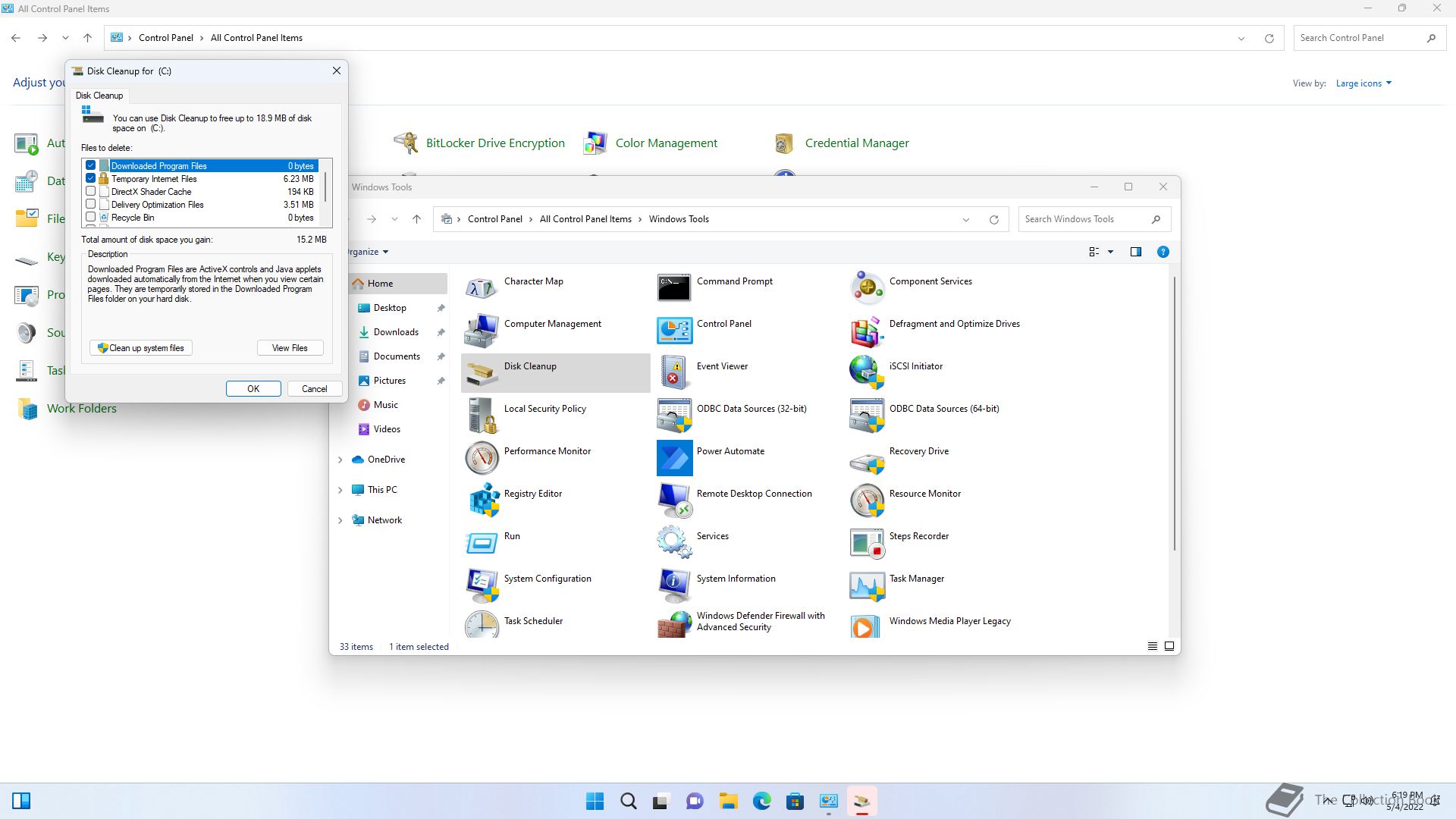The width and height of the screenshot is (1456, 819).
Task: Open Character Map tool icon
Action: (x=482, y=288)
